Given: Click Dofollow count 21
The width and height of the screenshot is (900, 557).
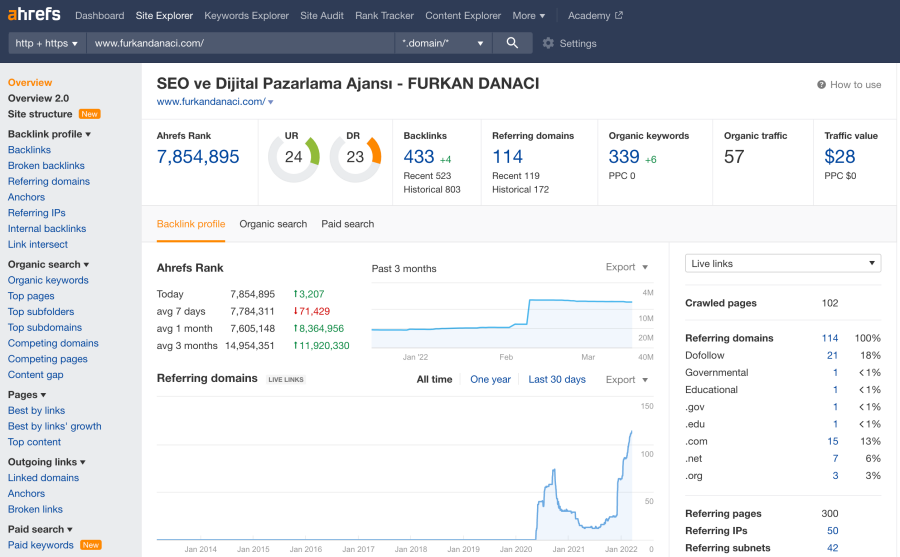Looking at the screenshot, I should point(832,355).
